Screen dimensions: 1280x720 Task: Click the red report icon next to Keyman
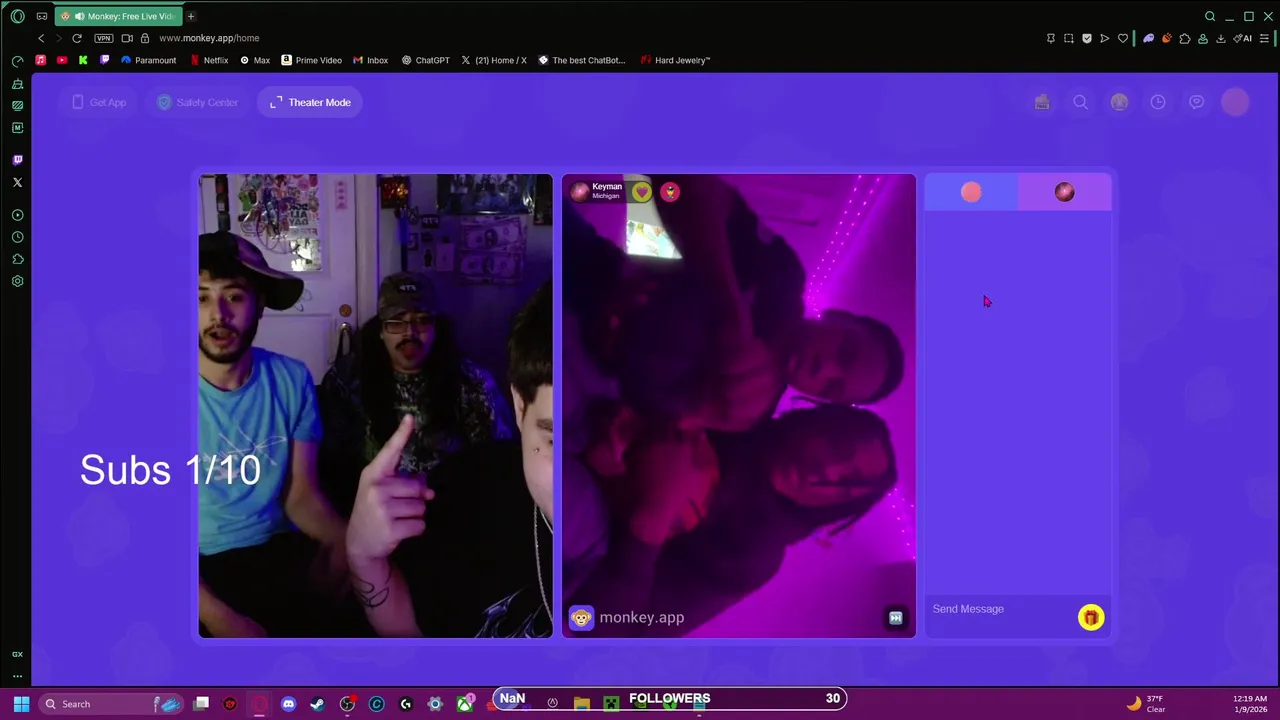point(670,191)
